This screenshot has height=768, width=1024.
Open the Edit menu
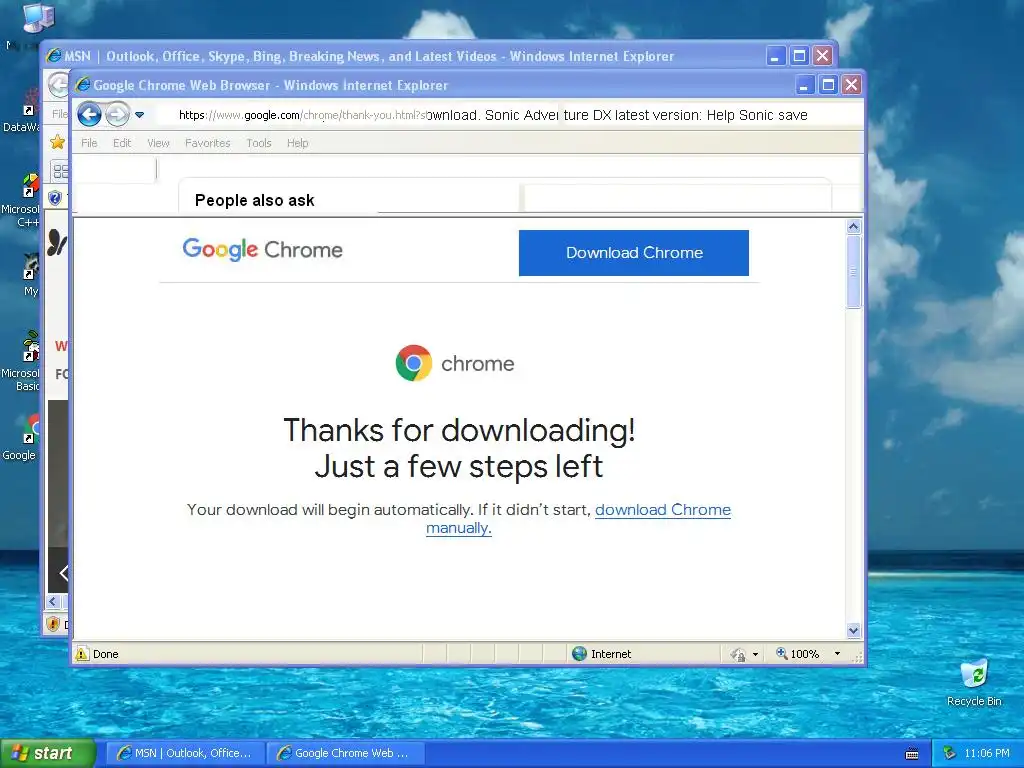coord(122,143)
